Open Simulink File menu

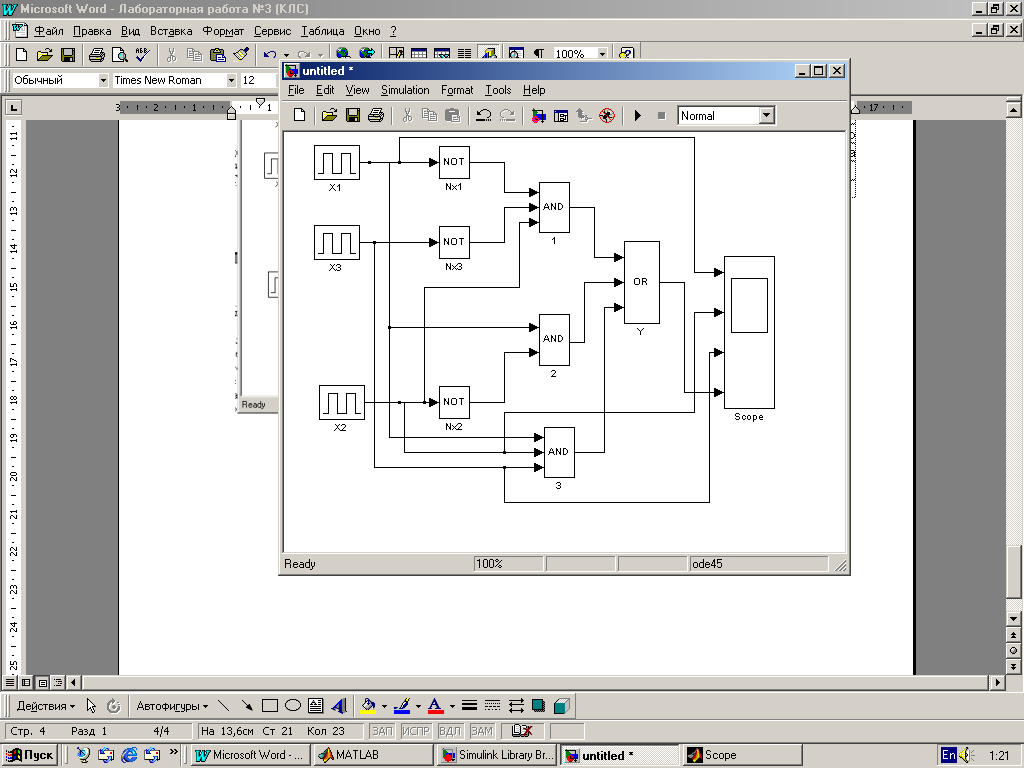coord(296,90)
